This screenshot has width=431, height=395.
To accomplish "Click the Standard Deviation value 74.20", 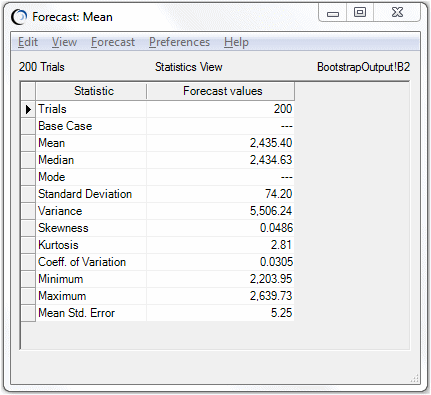I will (279, 194).
